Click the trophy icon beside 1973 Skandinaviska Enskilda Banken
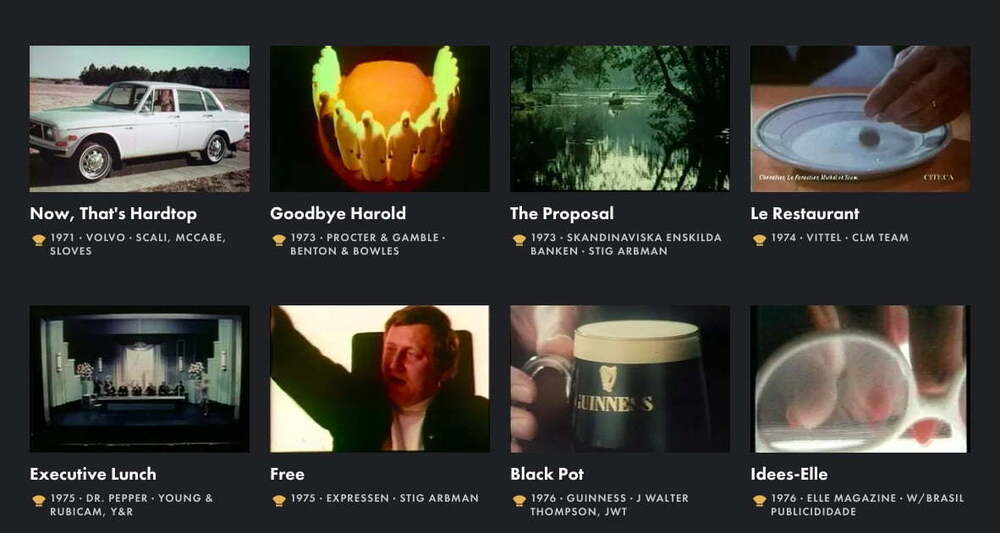This screenshot has width=1000, height=533. pos(519,240)
